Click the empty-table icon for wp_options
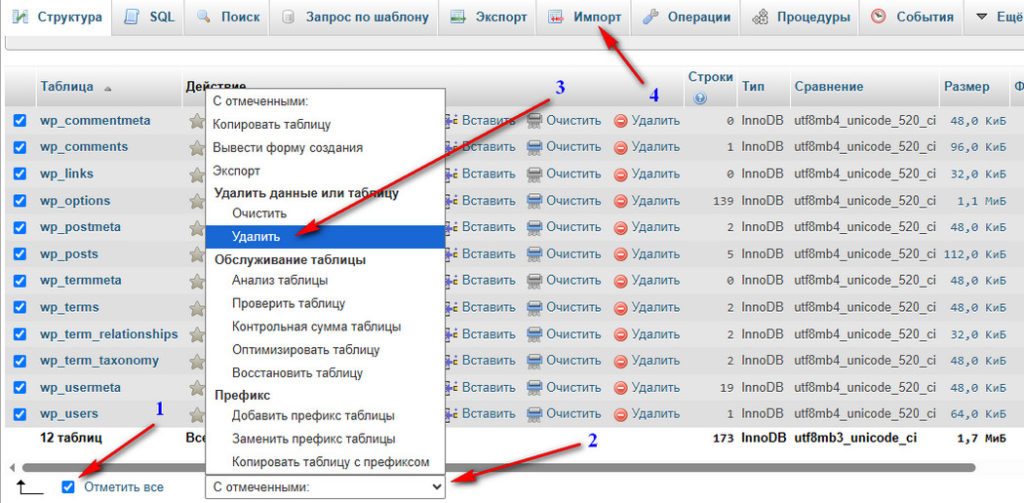 (534, 201)
